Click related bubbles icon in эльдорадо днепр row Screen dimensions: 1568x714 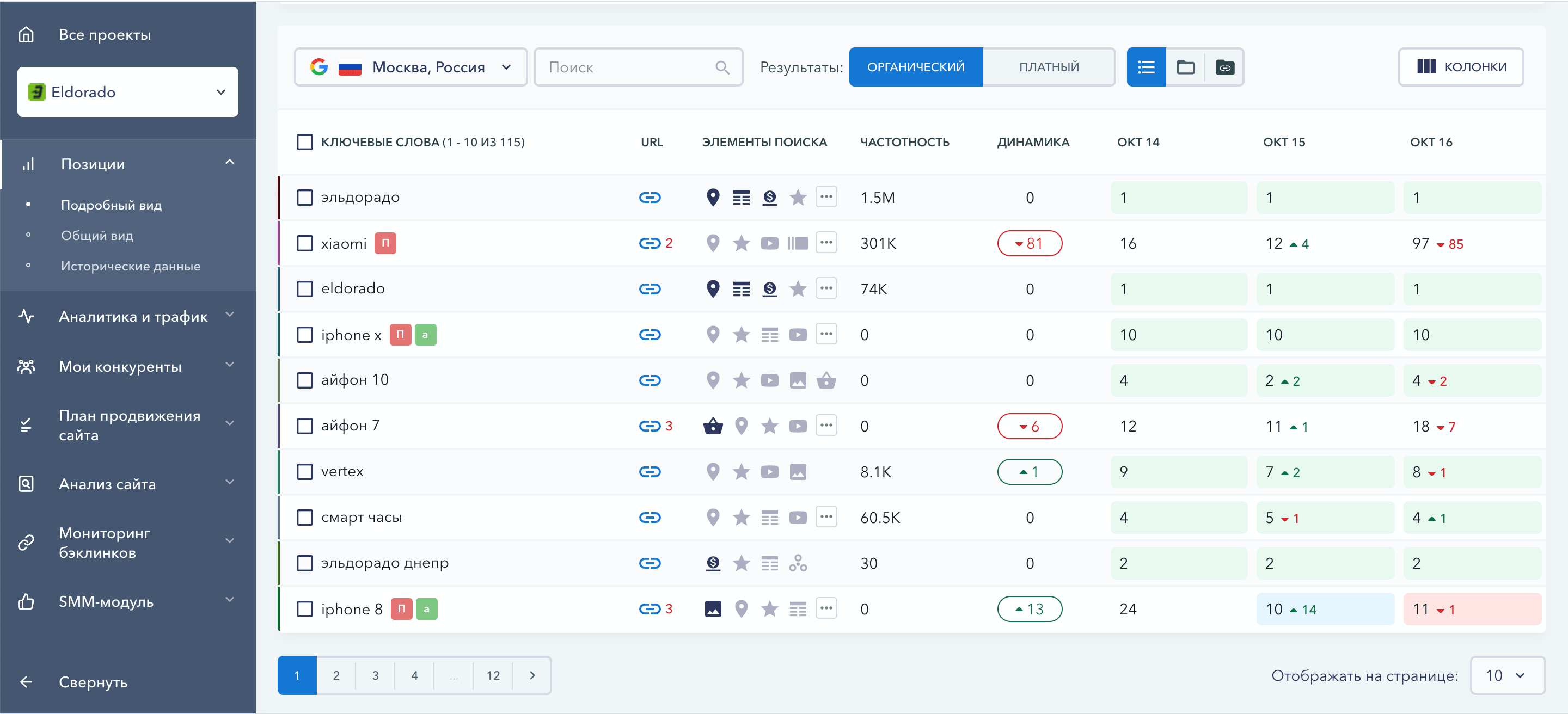798,563
